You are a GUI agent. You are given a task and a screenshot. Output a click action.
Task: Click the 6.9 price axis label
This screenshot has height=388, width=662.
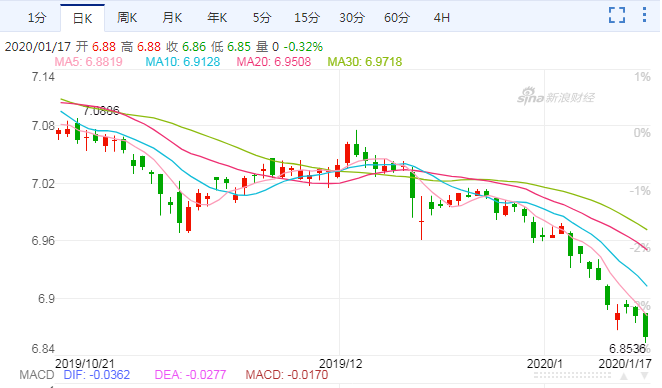(x=46, y=299)
